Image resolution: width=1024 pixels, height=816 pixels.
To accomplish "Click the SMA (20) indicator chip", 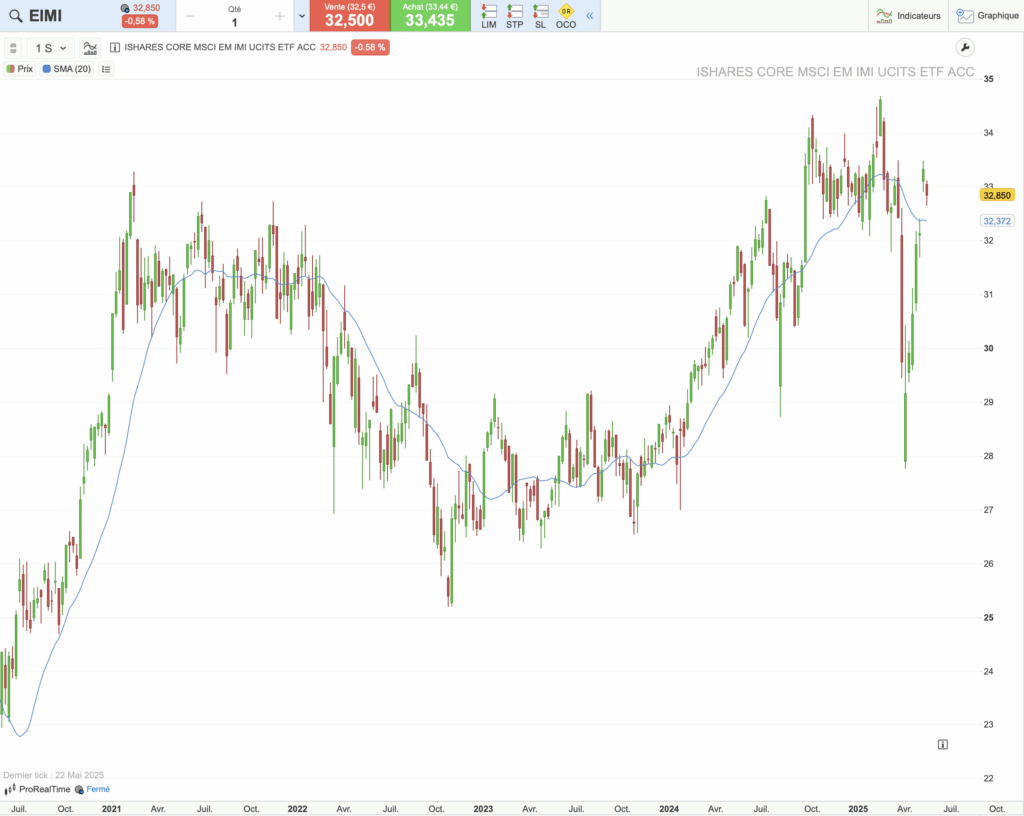I will pos(67,69).
